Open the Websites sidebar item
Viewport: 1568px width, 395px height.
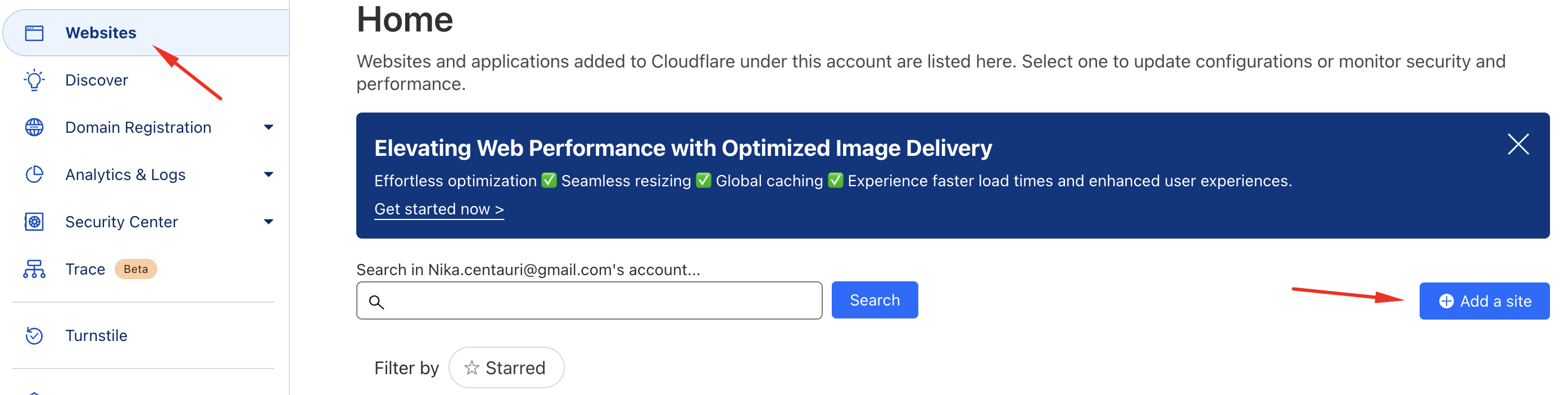point(101,33)
